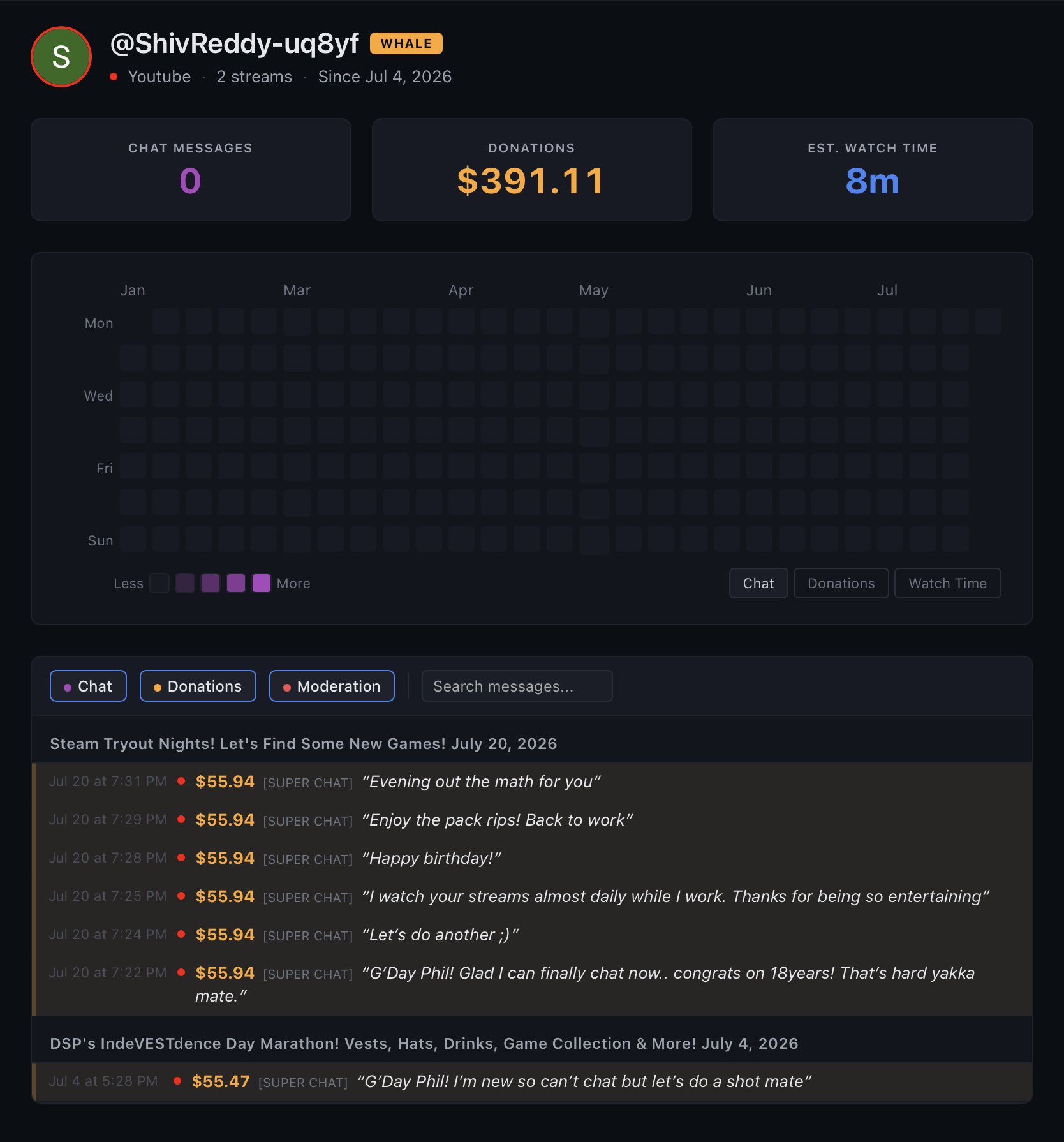The height and width of the screenshot is (1142, 1064).
Task: Open DSP's IndeVESTdence Day Marathon stream title
Action: click(424, 1043)
